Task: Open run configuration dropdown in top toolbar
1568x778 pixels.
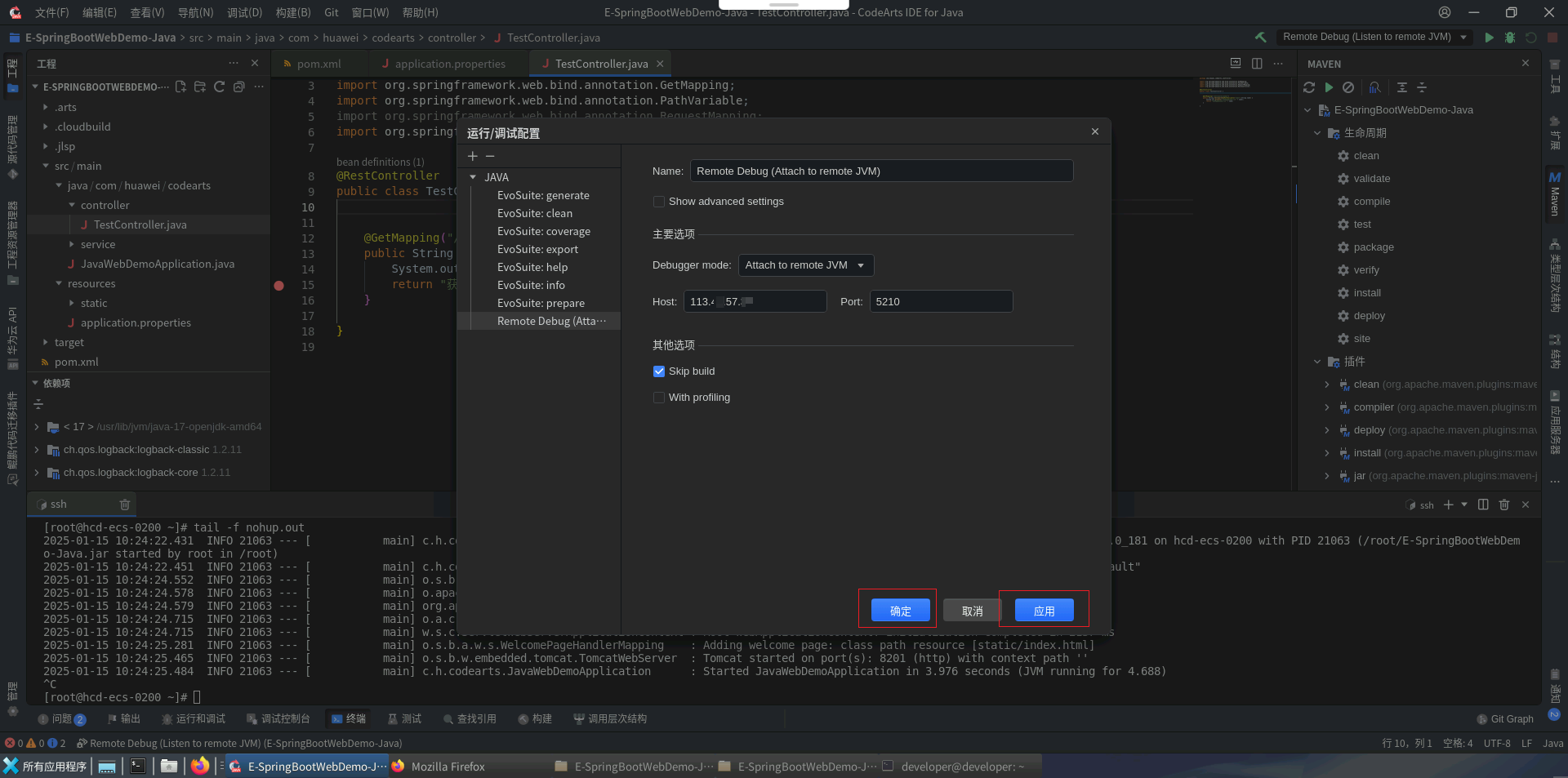Action: click(x=1374, y=37)
